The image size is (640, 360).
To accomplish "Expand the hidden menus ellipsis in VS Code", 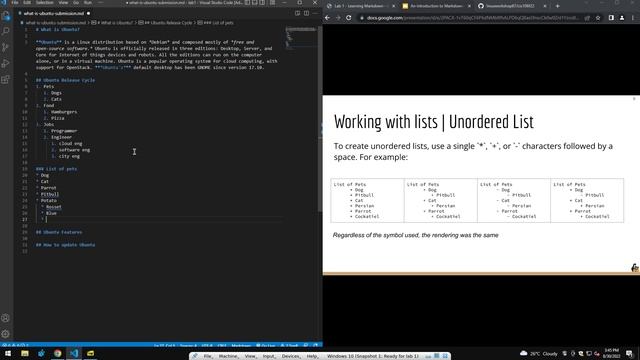I will tap(101, 2).
